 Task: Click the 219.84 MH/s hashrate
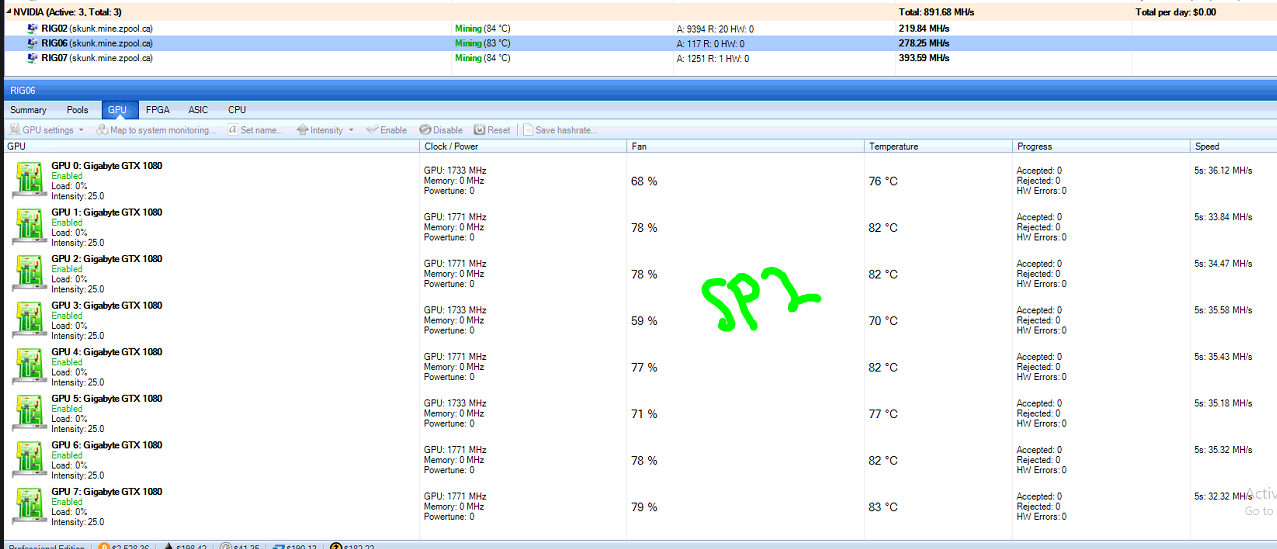(924, 29)
